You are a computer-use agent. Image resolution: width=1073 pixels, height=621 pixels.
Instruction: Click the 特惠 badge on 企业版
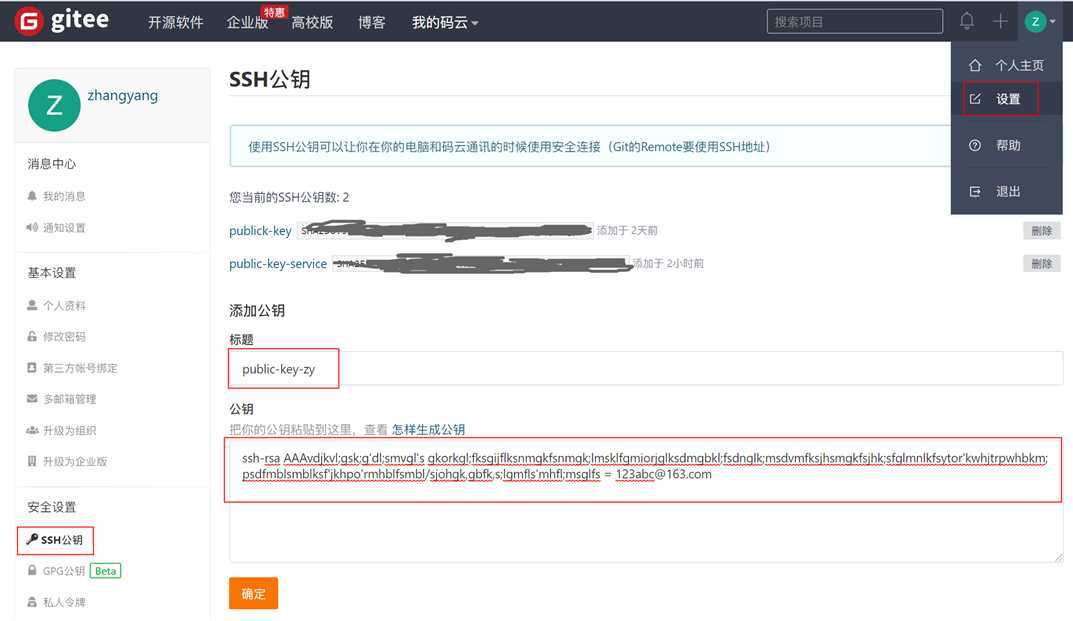[274, 12]
